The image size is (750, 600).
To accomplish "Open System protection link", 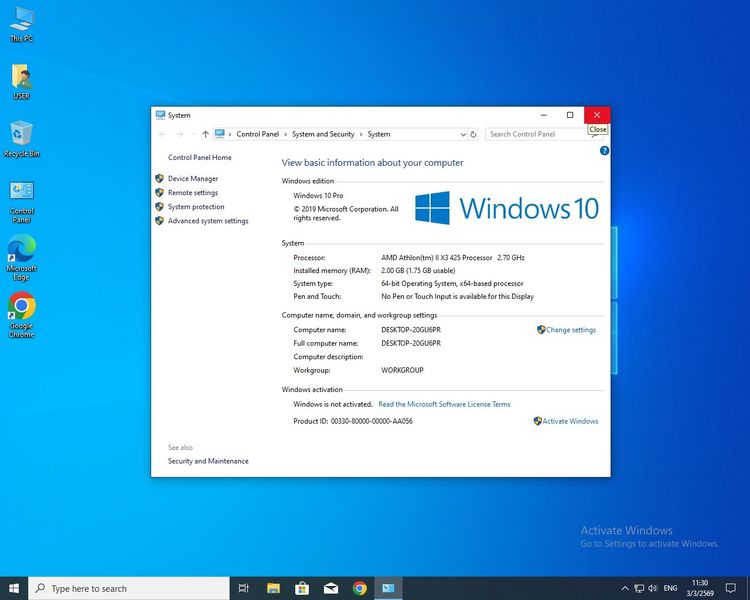I will click(x=196, y=207).
